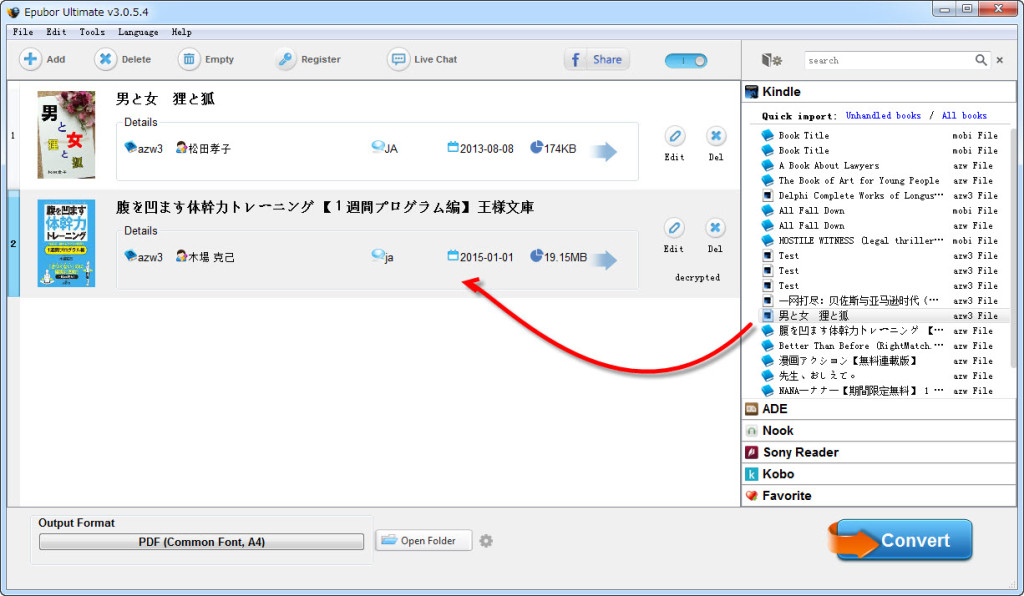1024x596 pixels.
Task: Click the Add book icon
Action: (x=30, y=59)
